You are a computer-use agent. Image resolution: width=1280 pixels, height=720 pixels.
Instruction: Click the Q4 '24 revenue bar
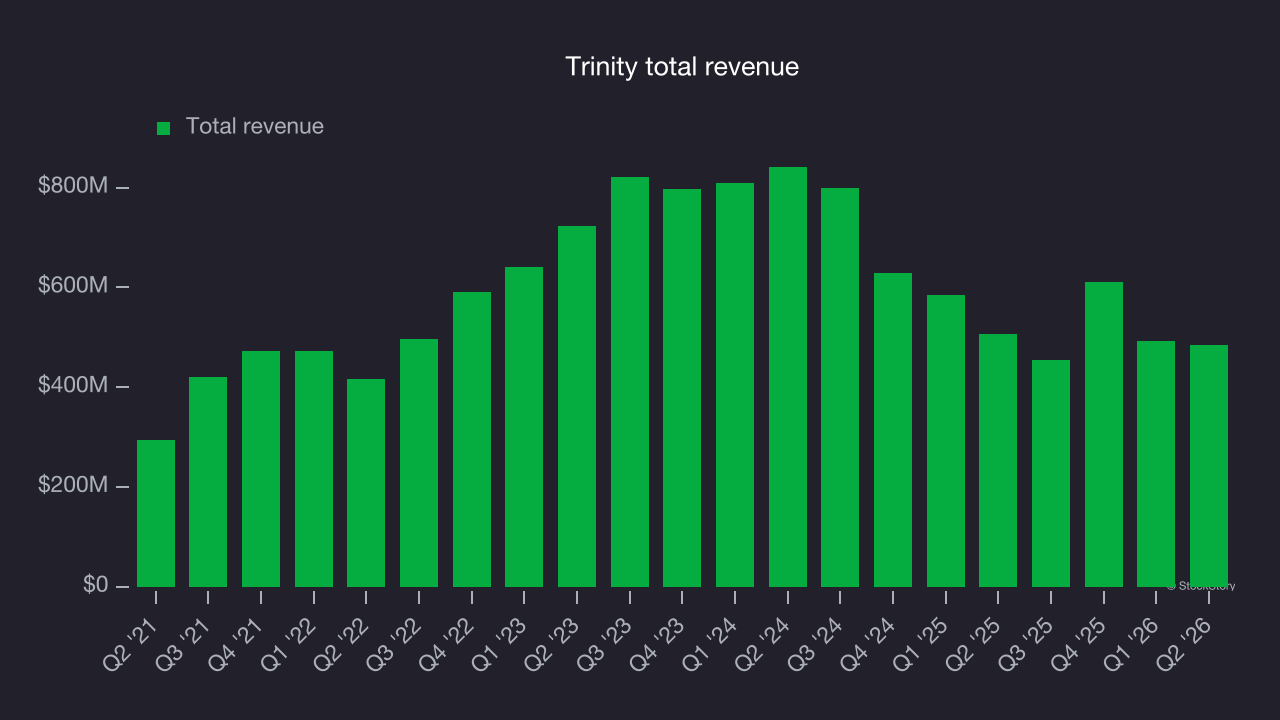[x=893, y=430]
